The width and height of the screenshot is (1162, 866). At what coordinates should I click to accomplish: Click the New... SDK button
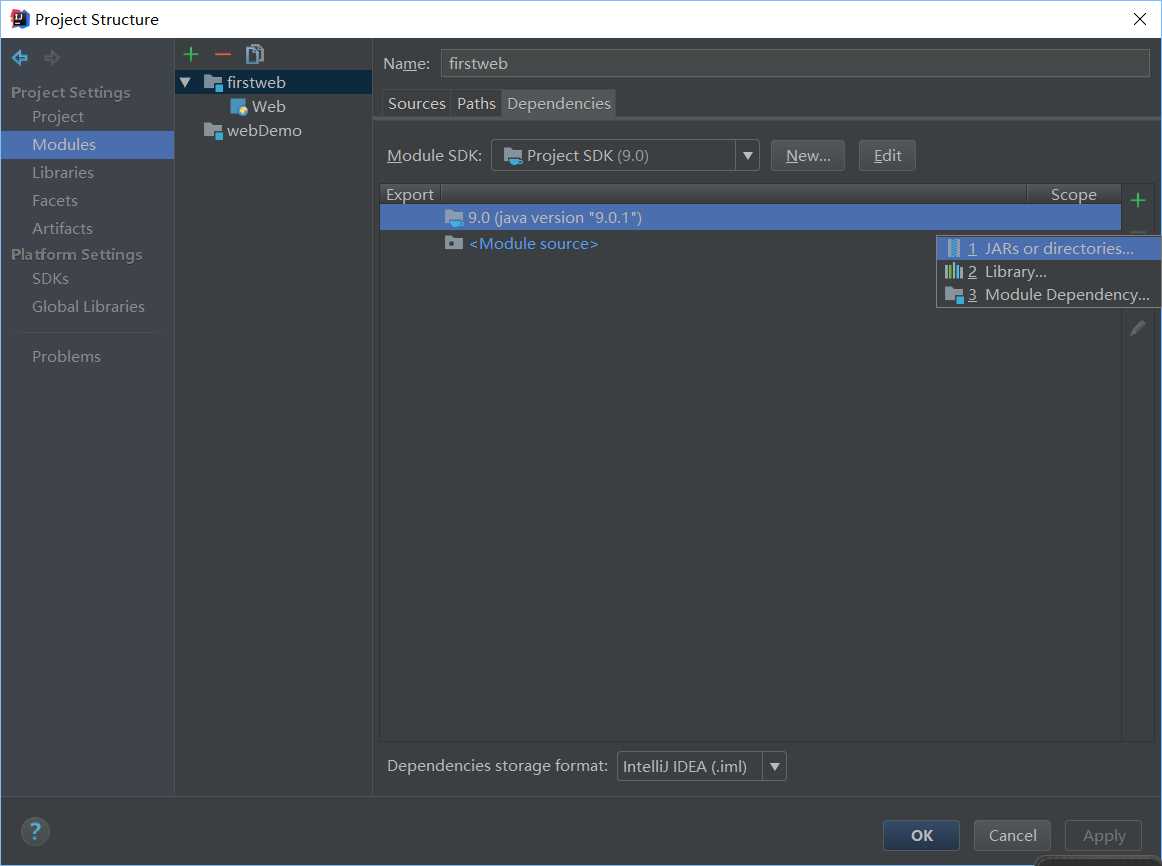pyautogui.click(x=808, y=156)
